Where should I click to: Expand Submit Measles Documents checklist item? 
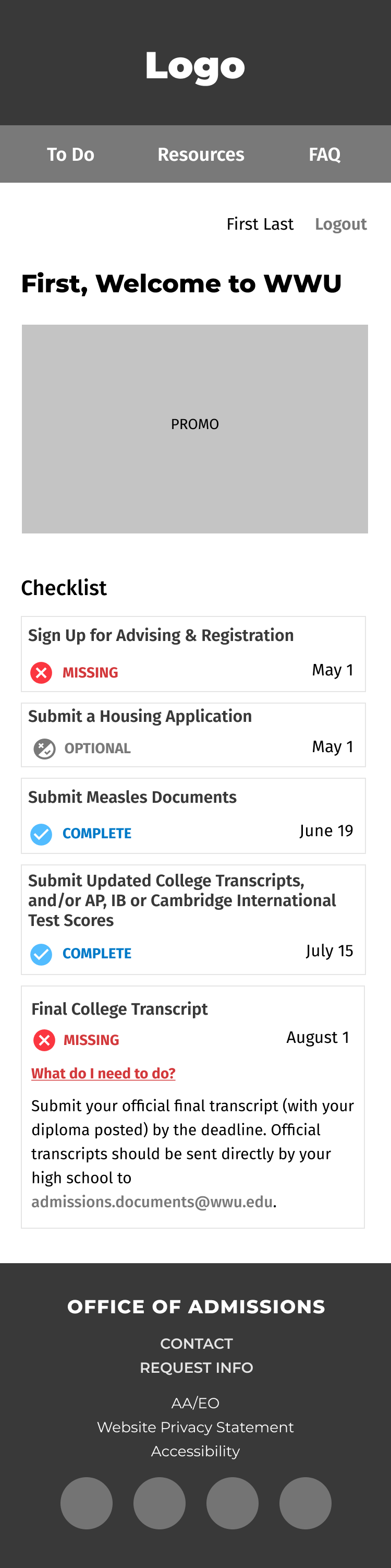(132, 798)
